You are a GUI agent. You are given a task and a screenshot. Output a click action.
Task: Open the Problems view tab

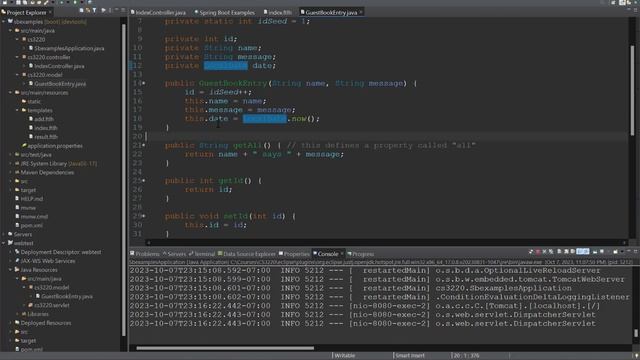tap(145, 254)
